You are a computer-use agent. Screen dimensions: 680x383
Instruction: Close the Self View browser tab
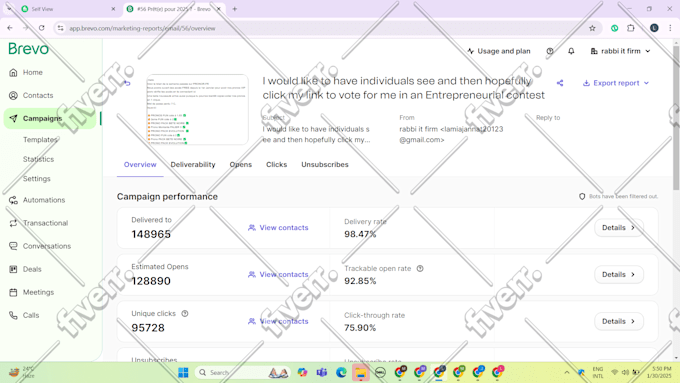coord(113,9)
